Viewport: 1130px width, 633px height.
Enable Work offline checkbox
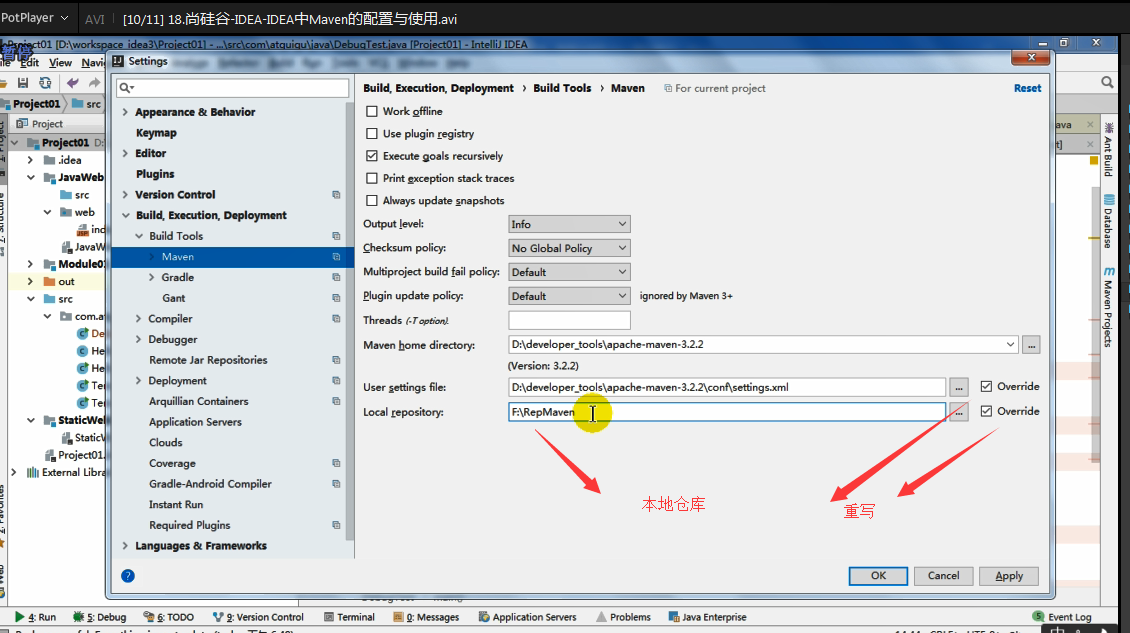372,111
